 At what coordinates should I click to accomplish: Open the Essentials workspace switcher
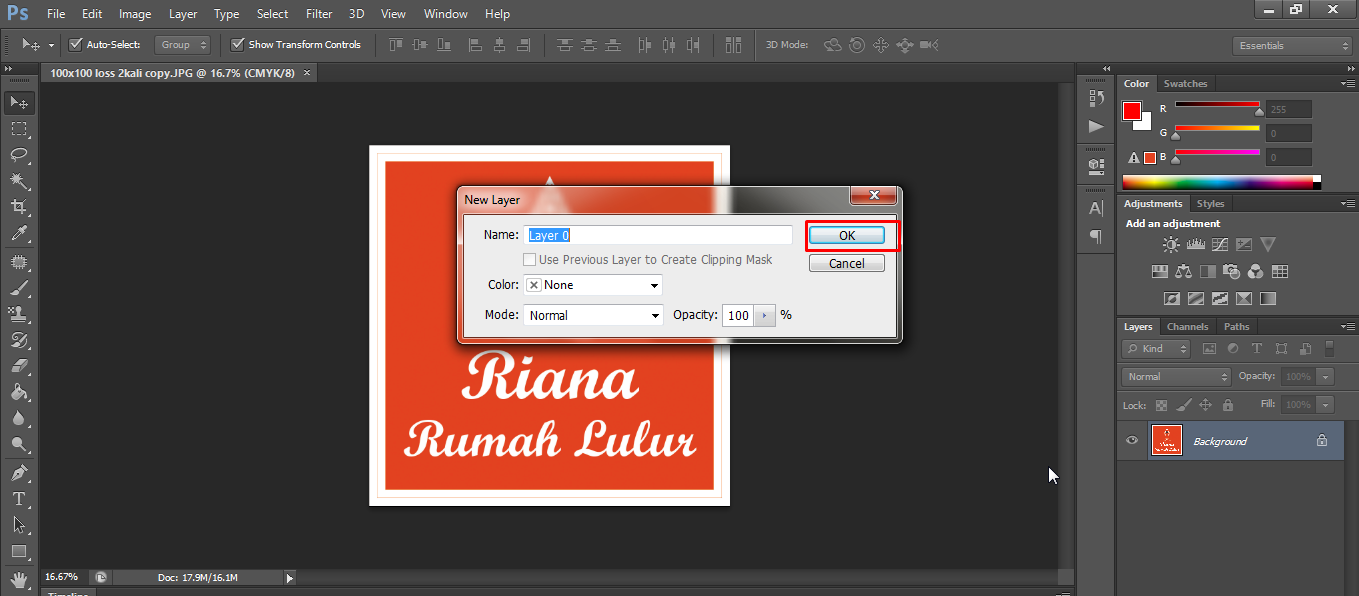pos(1291,44)
